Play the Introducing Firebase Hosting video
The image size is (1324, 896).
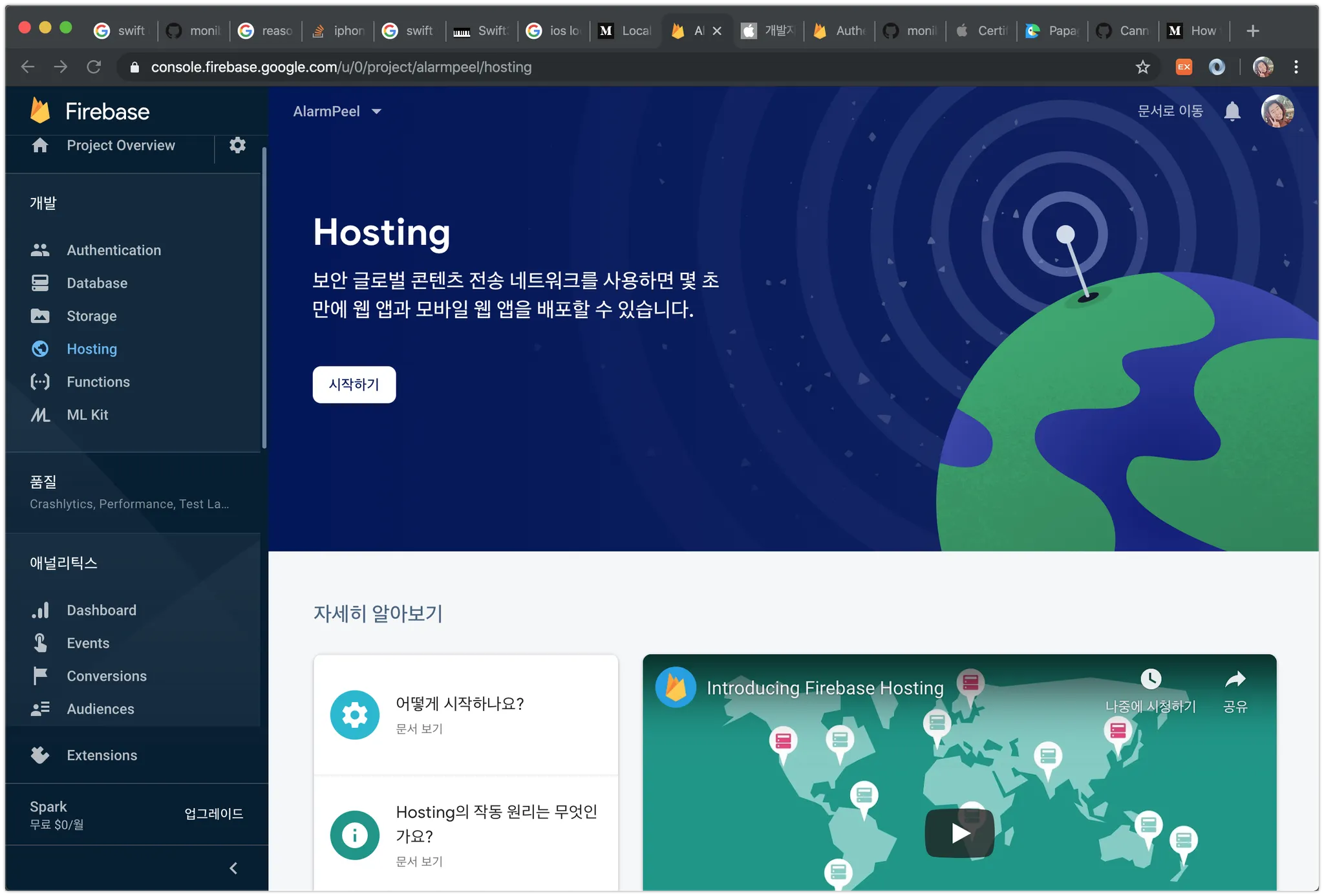(x=959, y=833)
